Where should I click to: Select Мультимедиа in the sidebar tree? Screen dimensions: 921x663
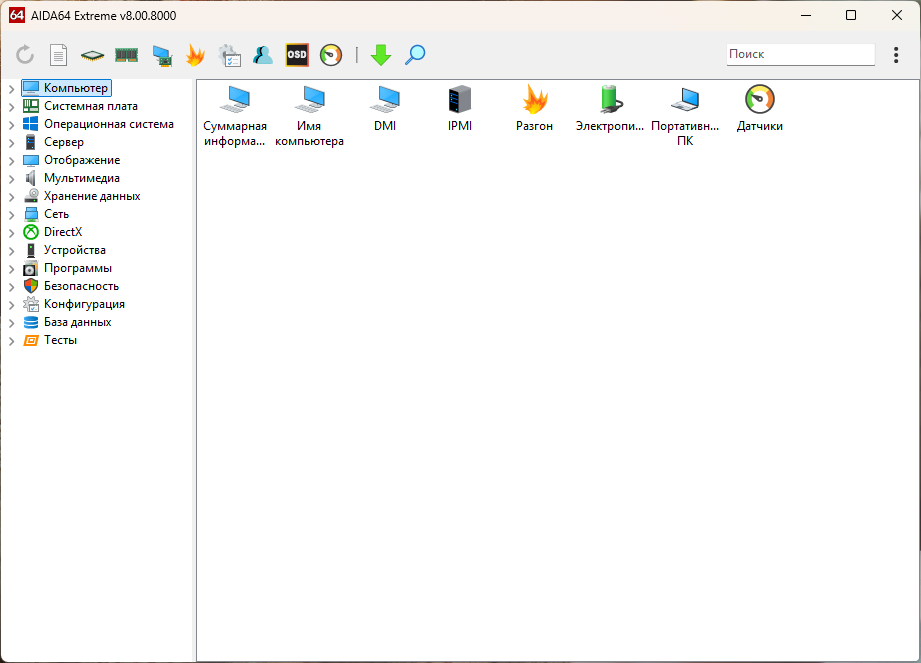click(x=71, y=178)
